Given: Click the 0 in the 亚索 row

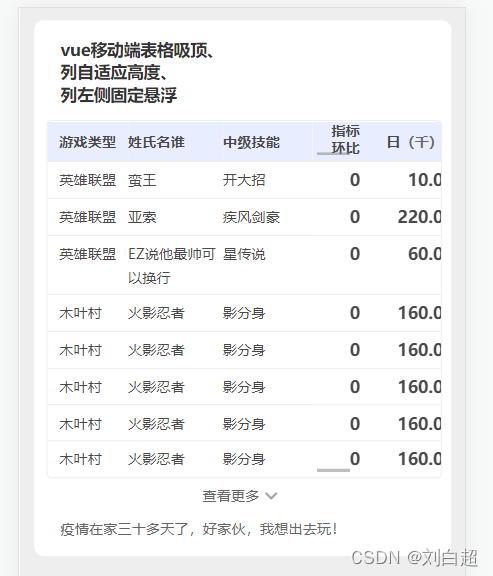Looking at the screenshot, I should click(x=355, y=217).
